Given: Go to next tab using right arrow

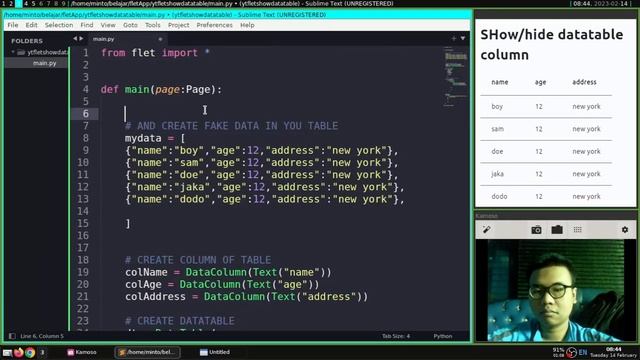Looking at the screenshot, I should [x=81, y=38].
